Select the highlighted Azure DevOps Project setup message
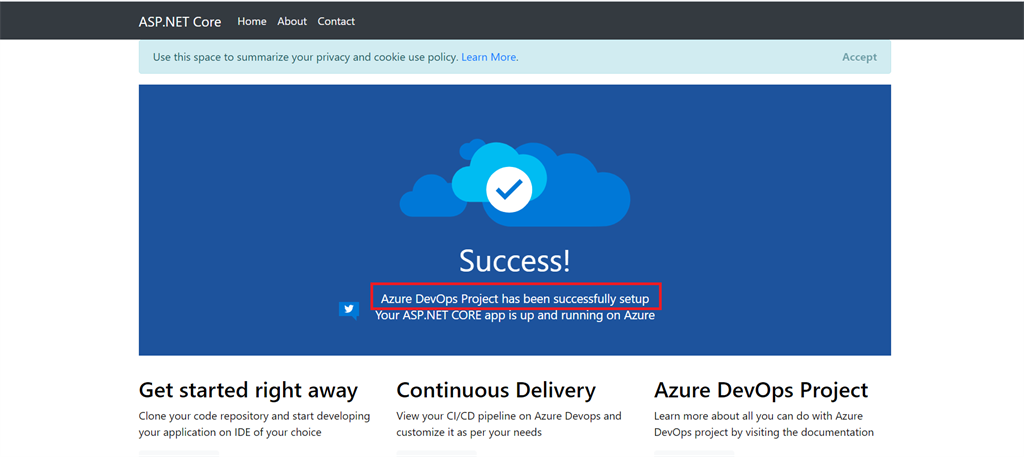The width and height of the screenshot is (1024, 457). point(515,299)
